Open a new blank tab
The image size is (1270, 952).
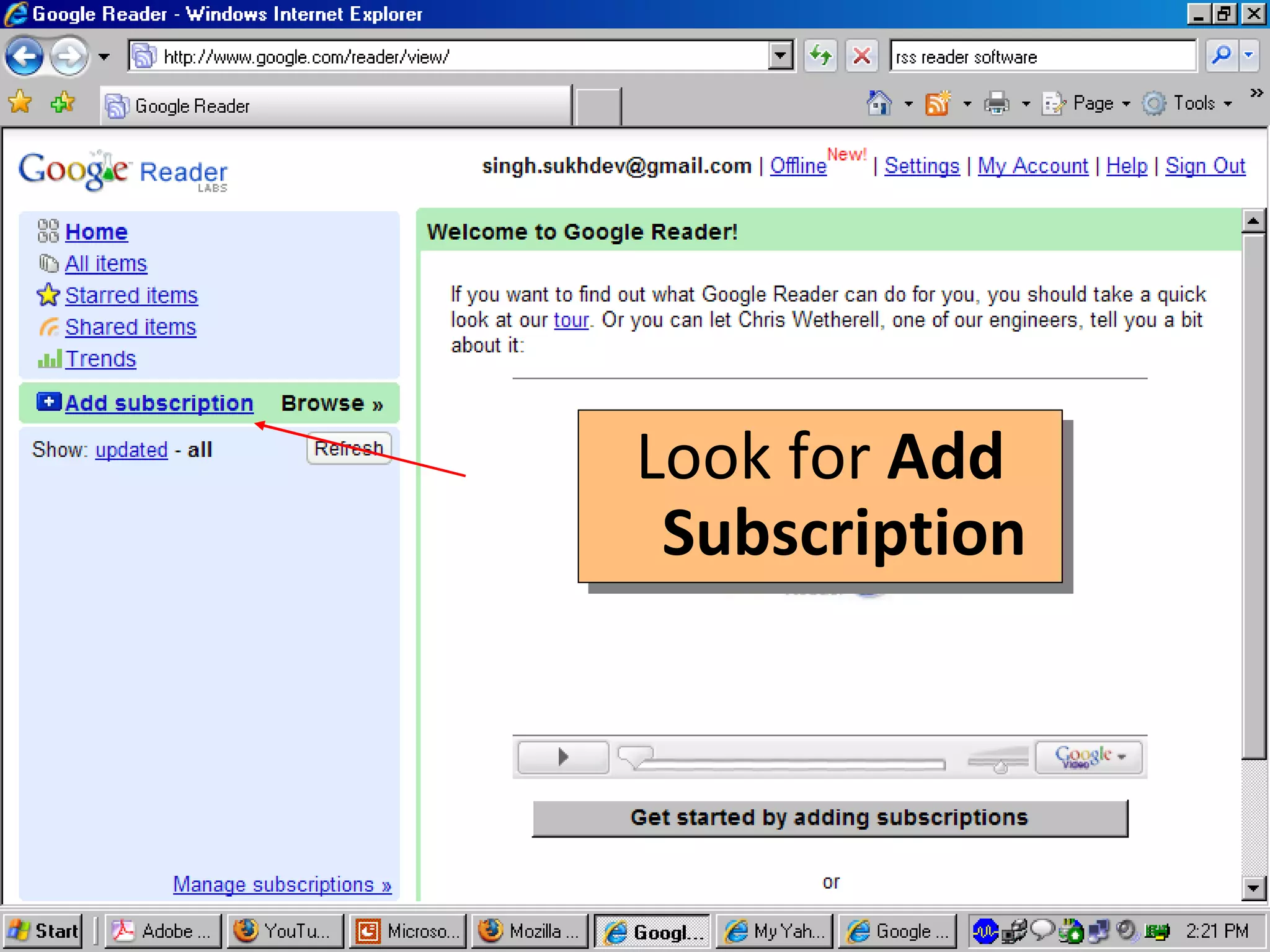pos(598,107)
